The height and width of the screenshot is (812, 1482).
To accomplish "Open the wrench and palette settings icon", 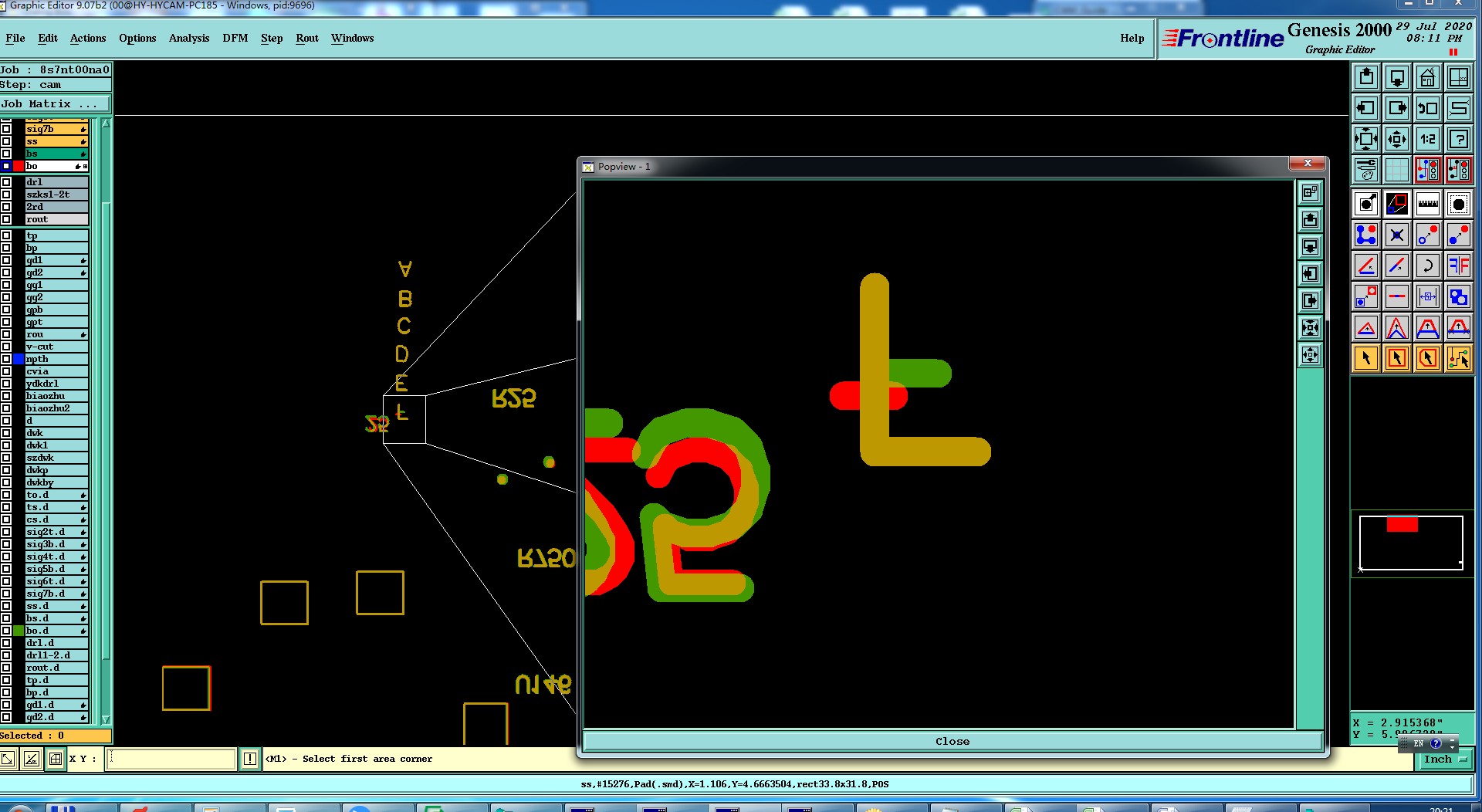I will pyautogui.click(x=1366, y=170).
